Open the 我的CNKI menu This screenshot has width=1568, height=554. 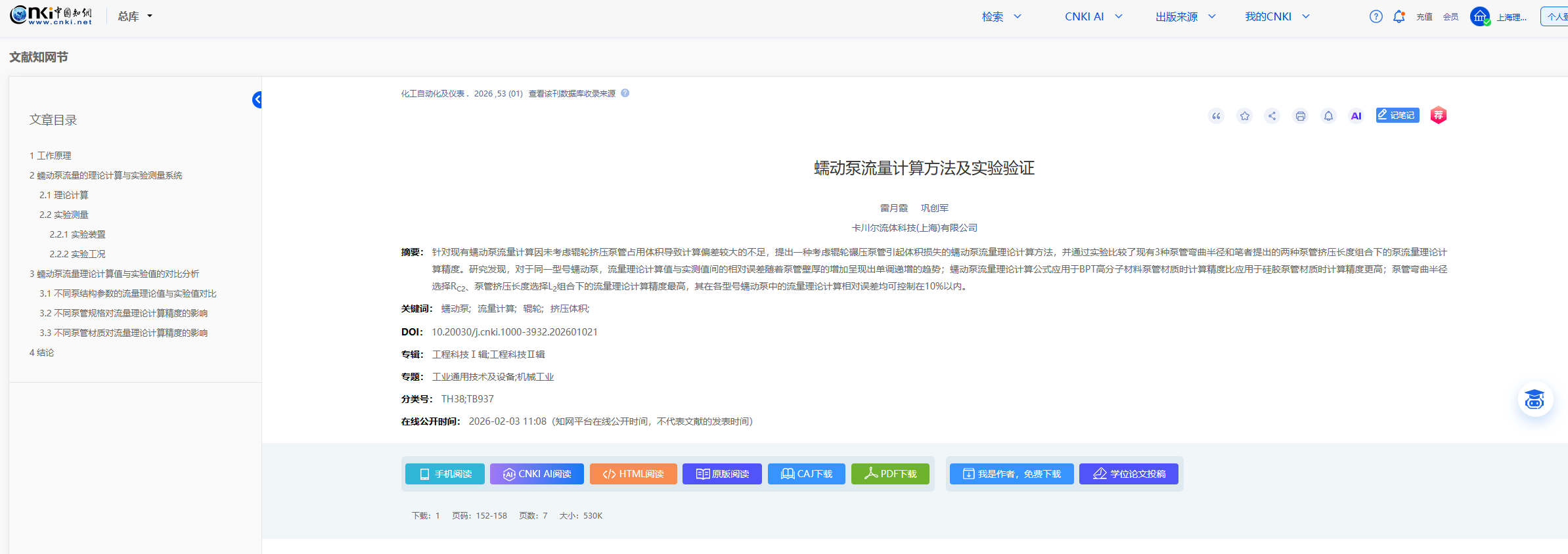[x=1276, y=17]
